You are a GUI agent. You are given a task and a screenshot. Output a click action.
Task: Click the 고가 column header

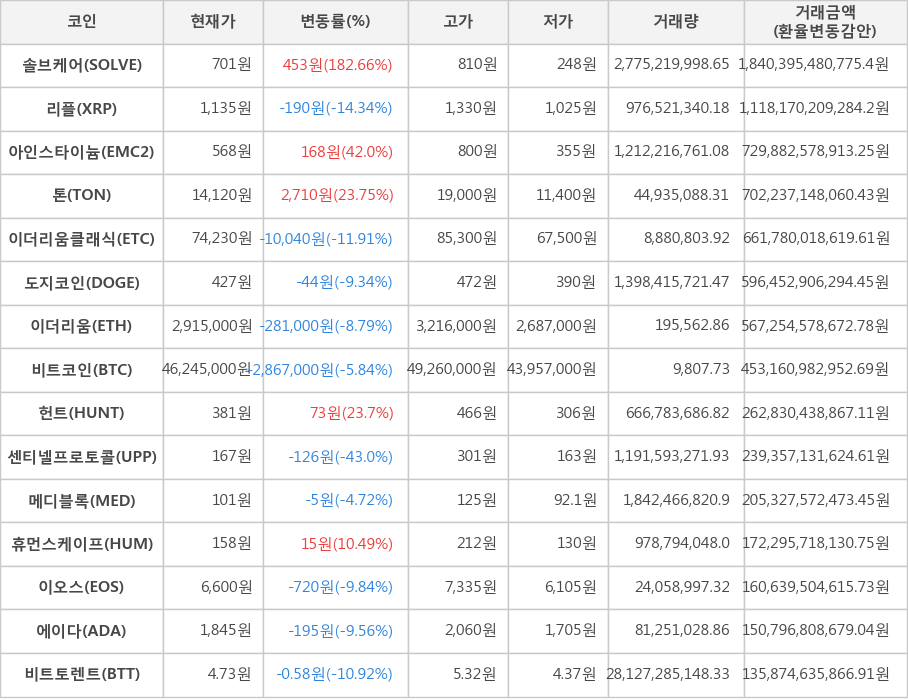[458, 21]
